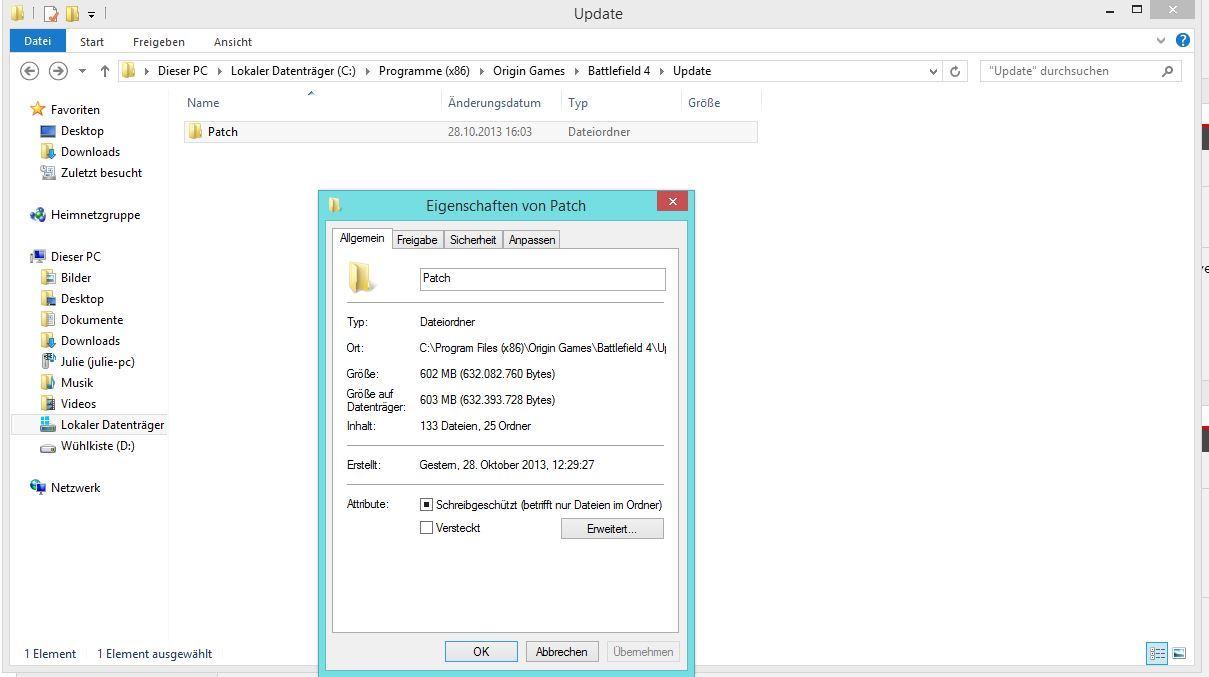Open Downloads under Favoriten

(90, 152)
